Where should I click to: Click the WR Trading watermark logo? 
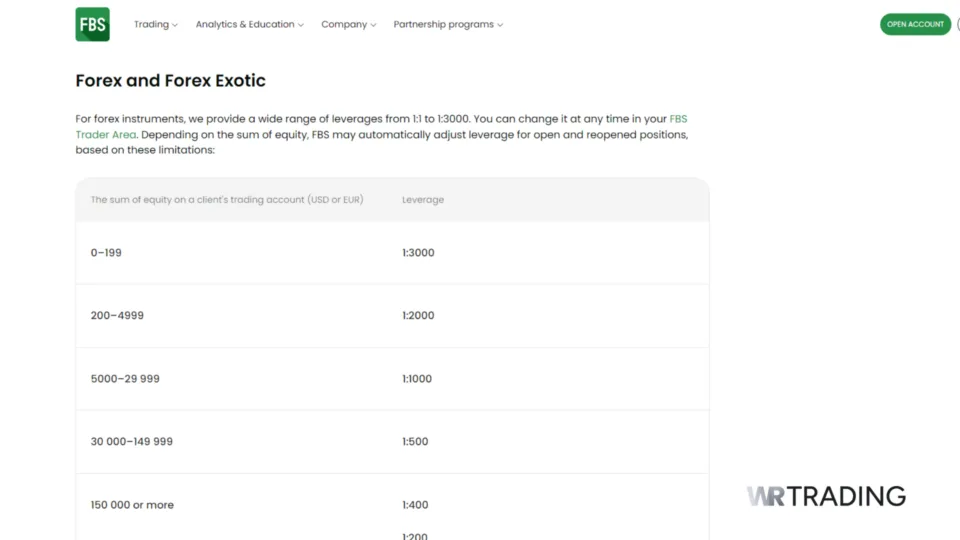(x=825, y=496)
